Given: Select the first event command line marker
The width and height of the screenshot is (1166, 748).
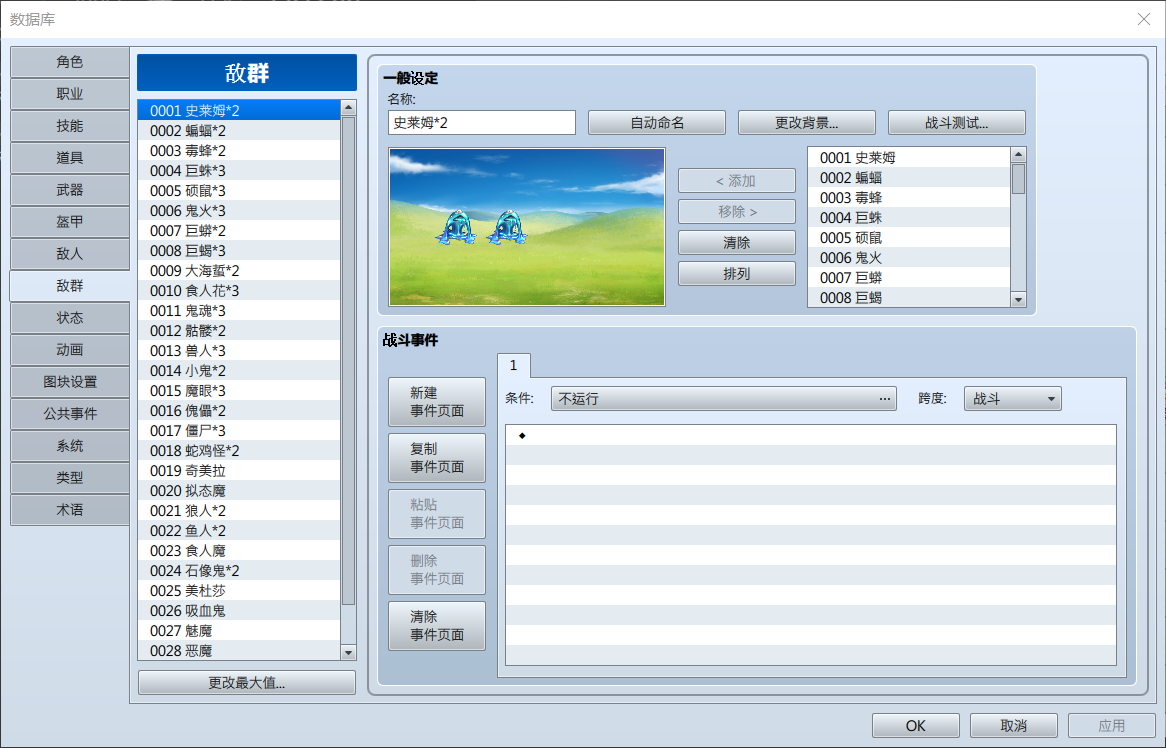Looking at the screenshot, I should 522,435.
